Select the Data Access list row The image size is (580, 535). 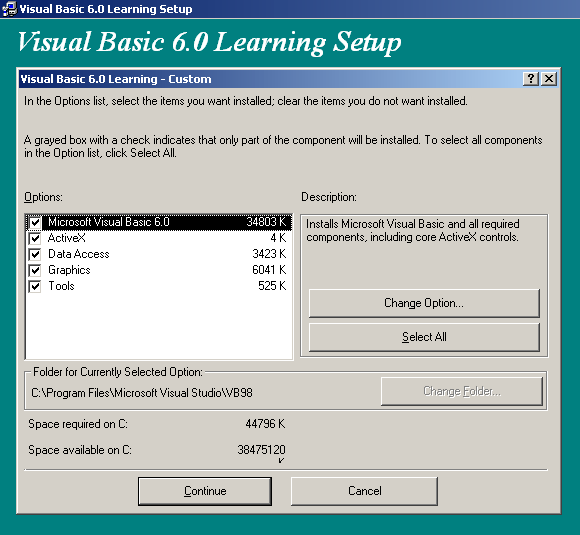159,254
